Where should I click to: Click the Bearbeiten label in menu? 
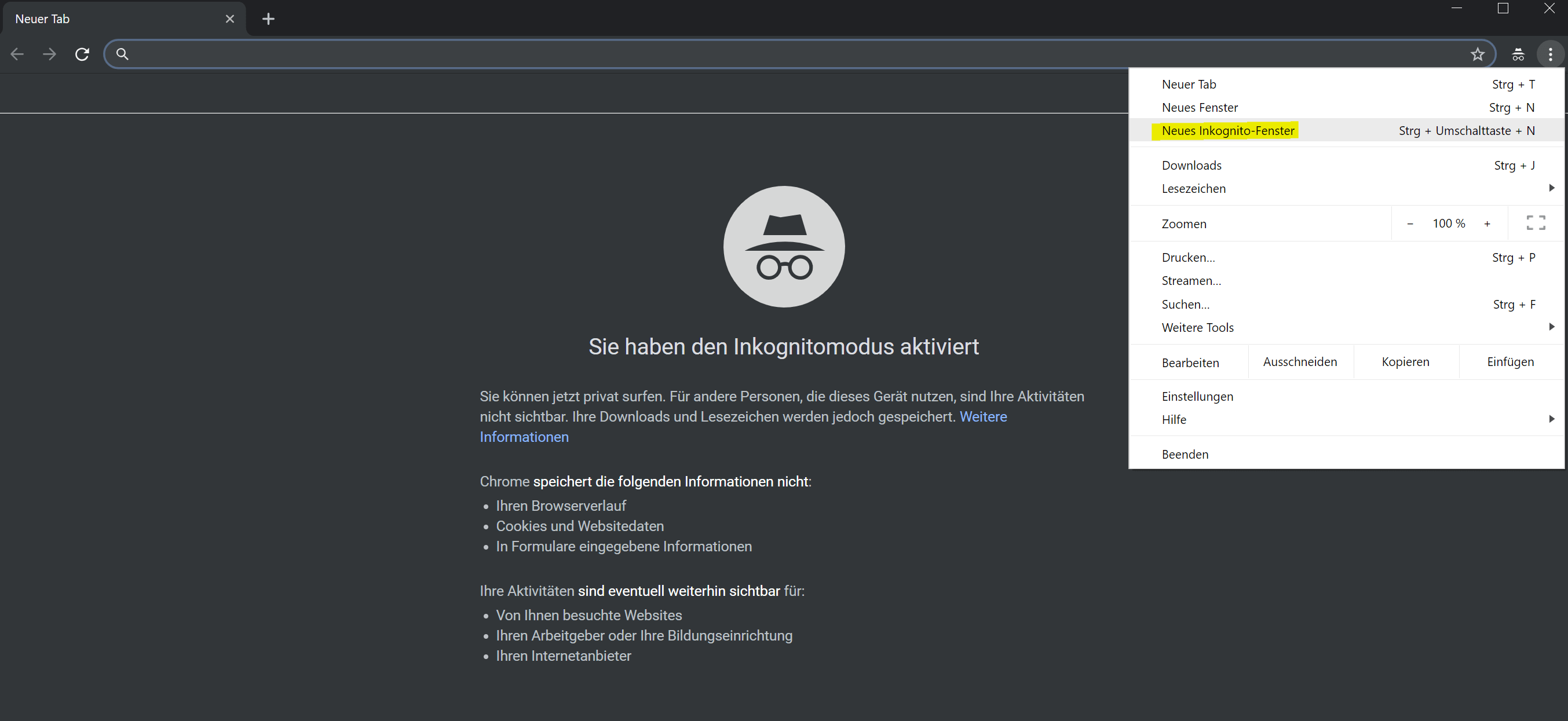coord(1190,363)
